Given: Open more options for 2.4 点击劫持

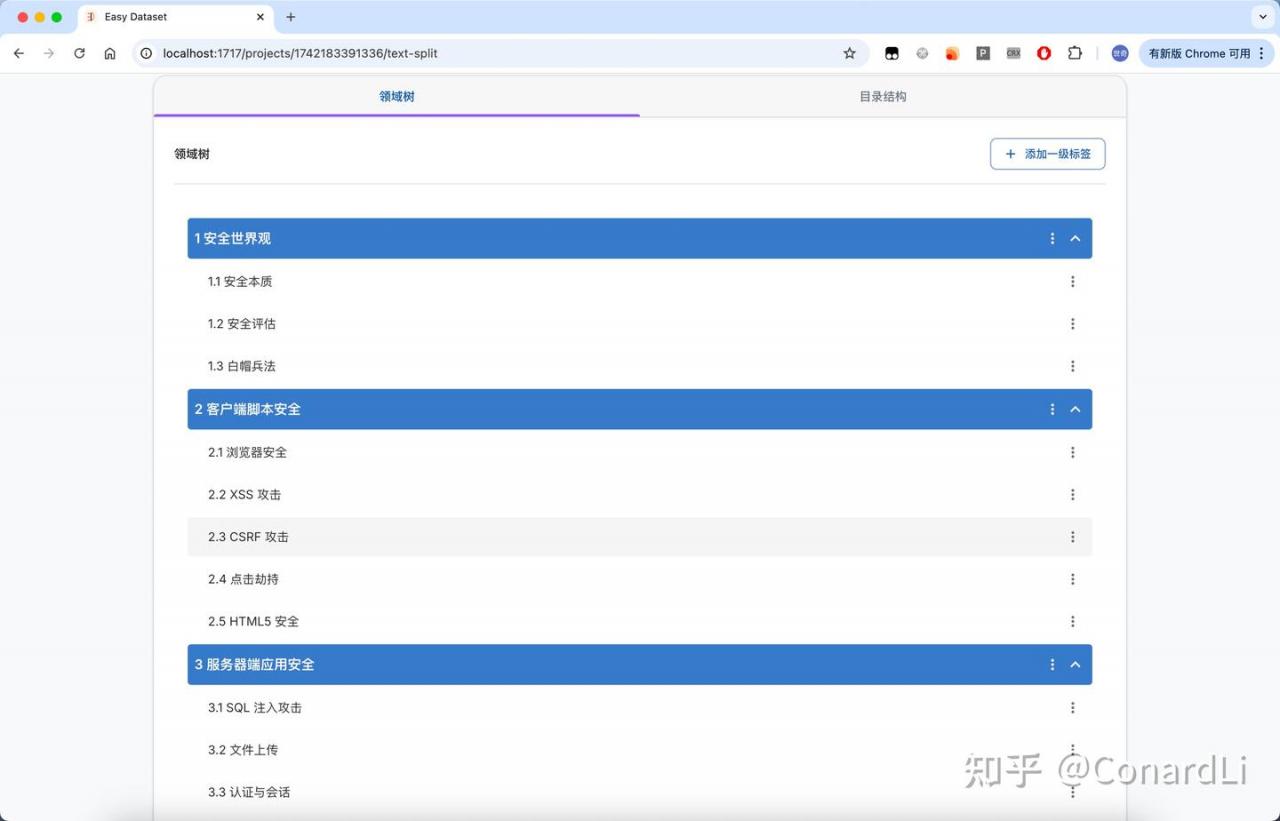Looking at the screenshot, I should tap(1072, 579).
